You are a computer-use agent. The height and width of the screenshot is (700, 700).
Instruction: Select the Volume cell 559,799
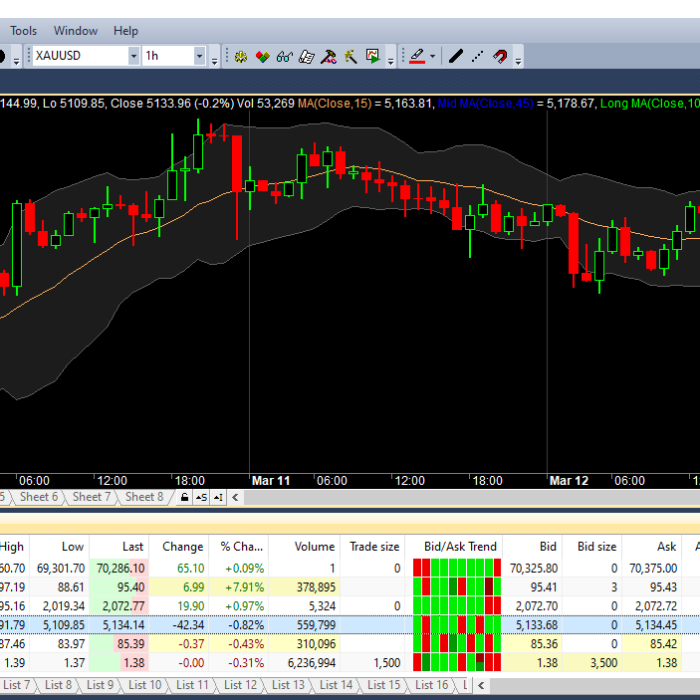tap(304, 625)
